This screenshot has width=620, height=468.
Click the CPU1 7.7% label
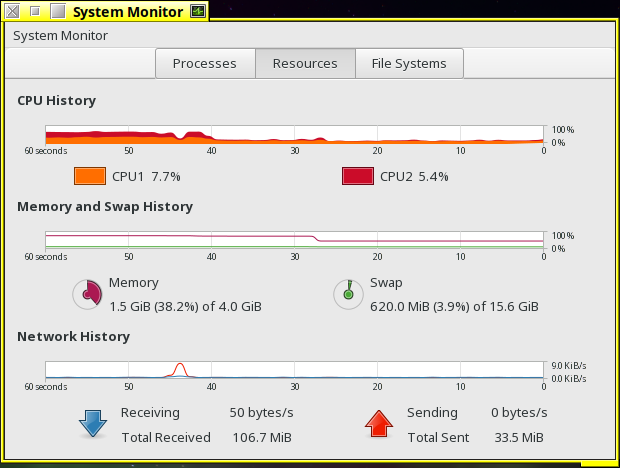point(146,176)
